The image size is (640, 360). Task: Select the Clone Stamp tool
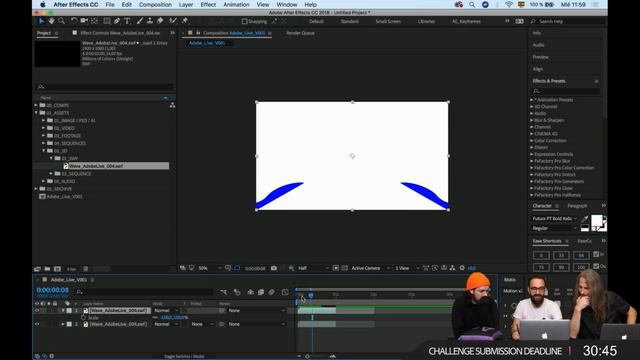[x=150, y=21]
